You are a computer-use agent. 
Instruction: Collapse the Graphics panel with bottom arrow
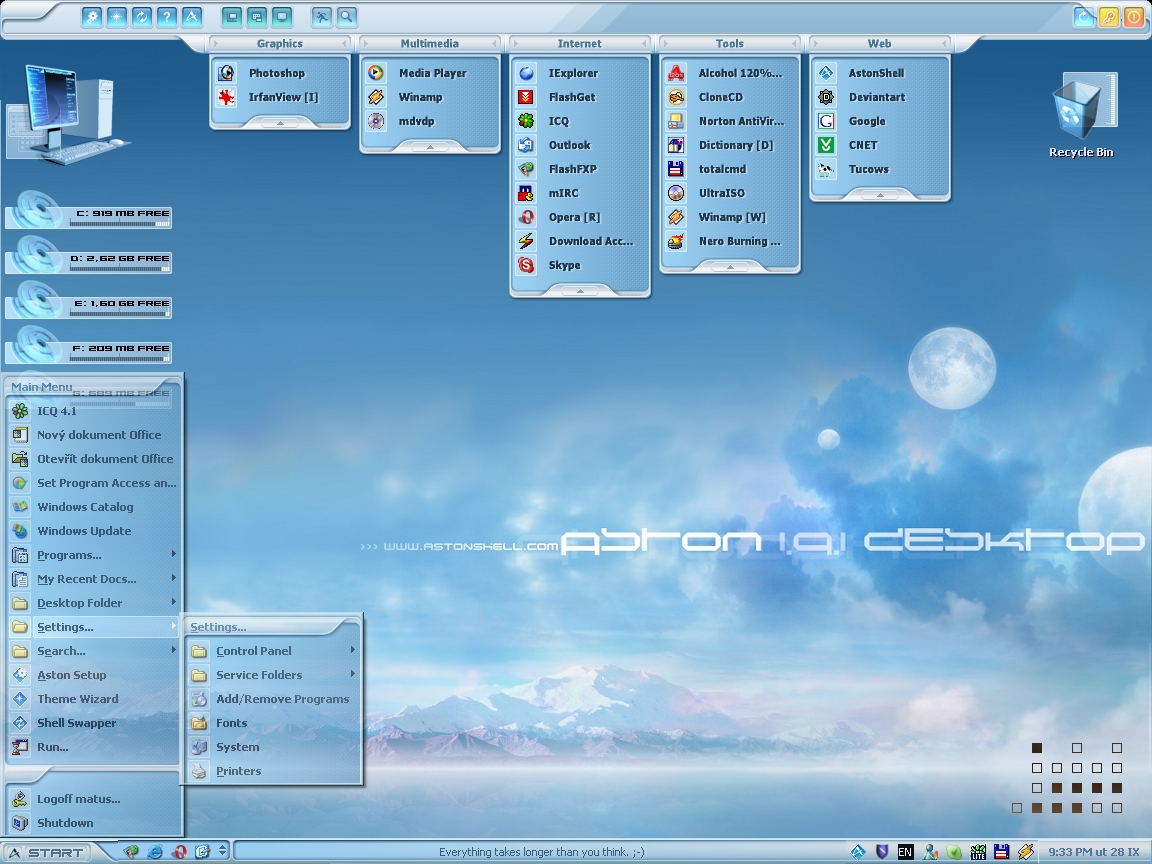click(280, 123)
